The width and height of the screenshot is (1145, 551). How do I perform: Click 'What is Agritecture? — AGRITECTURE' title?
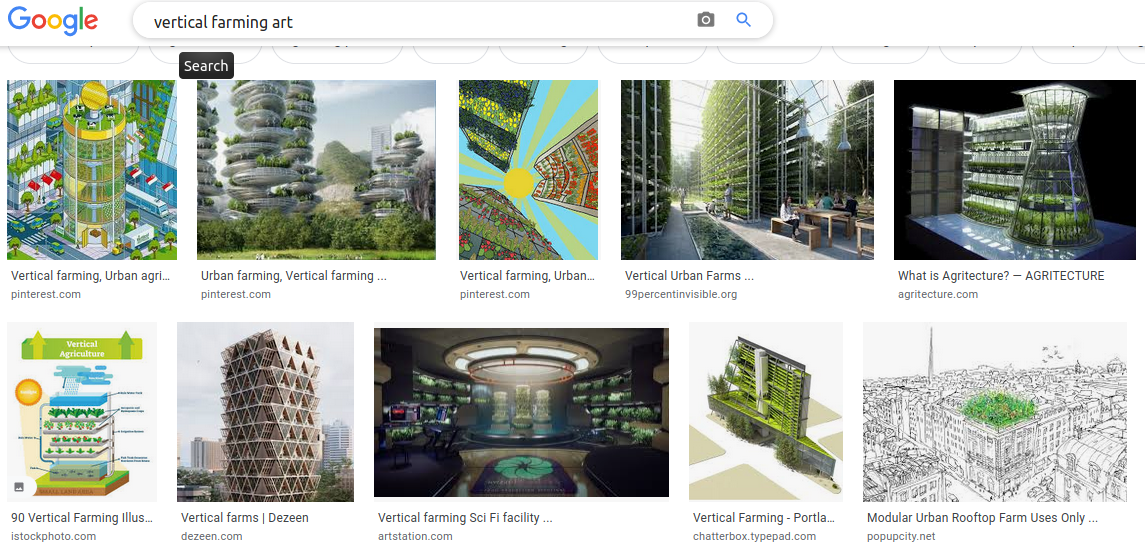pos(1001,276)
